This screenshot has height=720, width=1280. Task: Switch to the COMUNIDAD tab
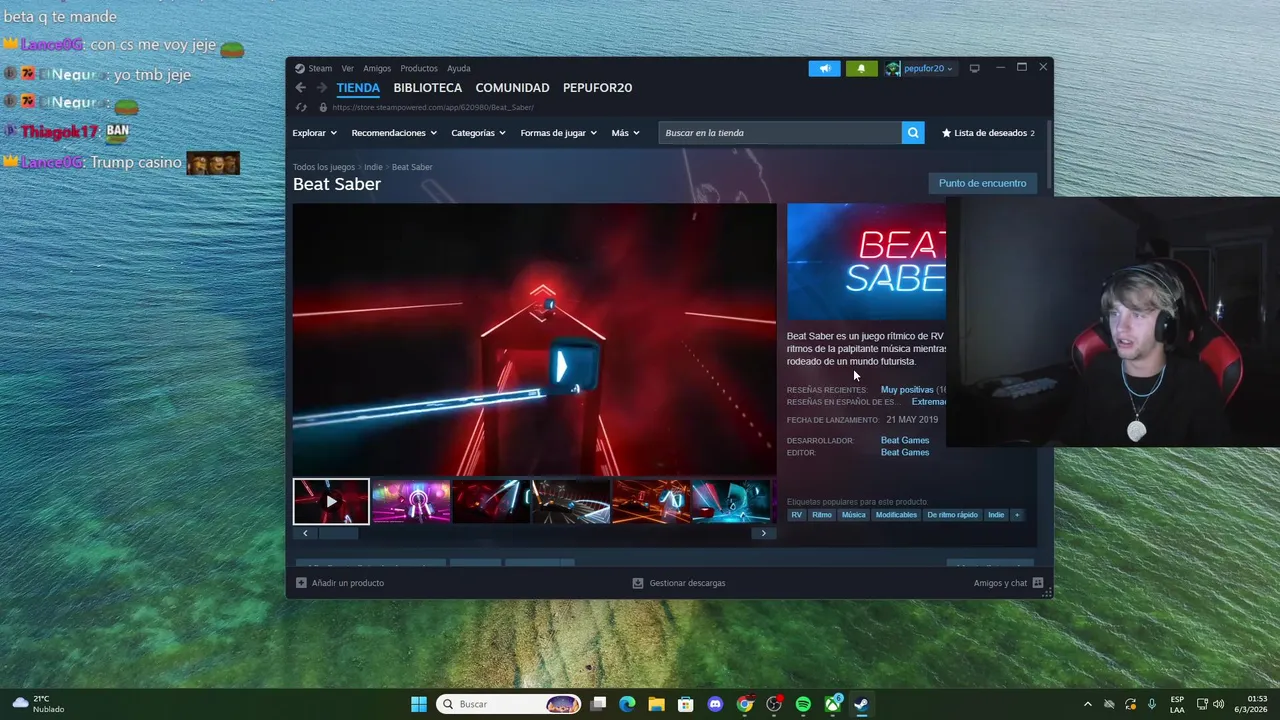point(512,88)
